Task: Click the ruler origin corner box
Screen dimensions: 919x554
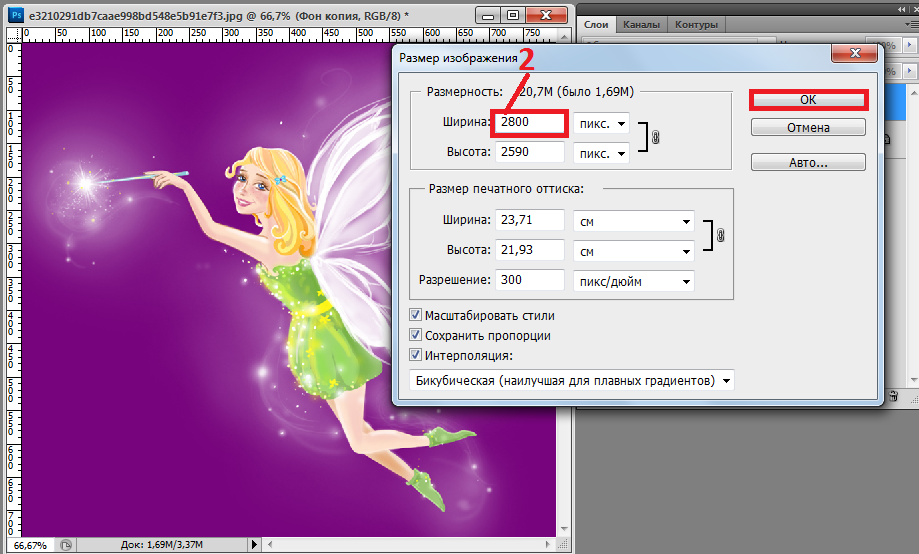Action: click(14, 36)
